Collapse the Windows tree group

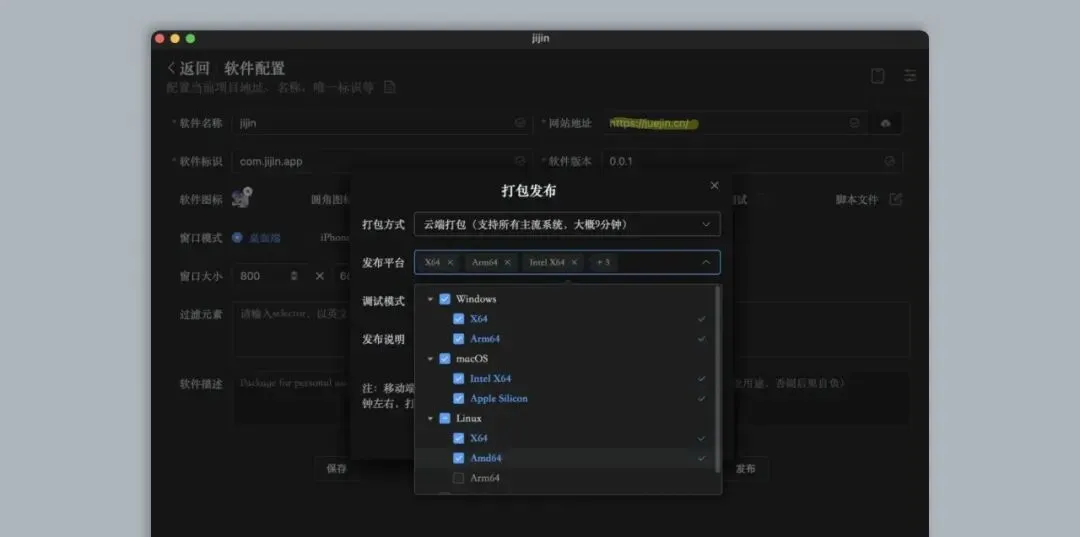click(430, 299)
